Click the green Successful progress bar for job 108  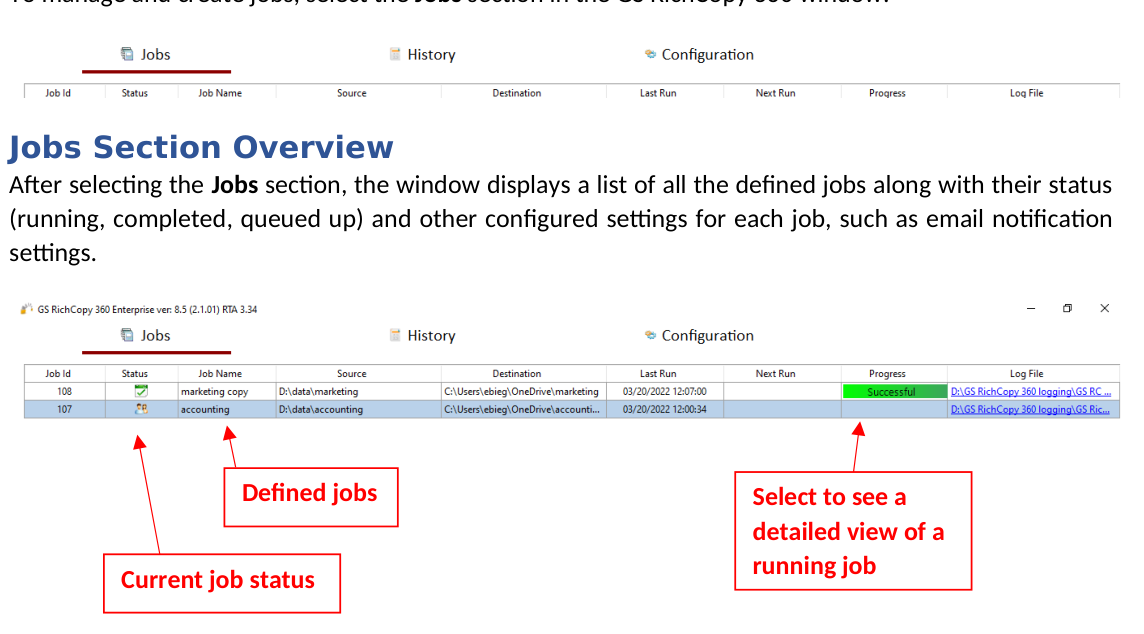tap(894, 392)
